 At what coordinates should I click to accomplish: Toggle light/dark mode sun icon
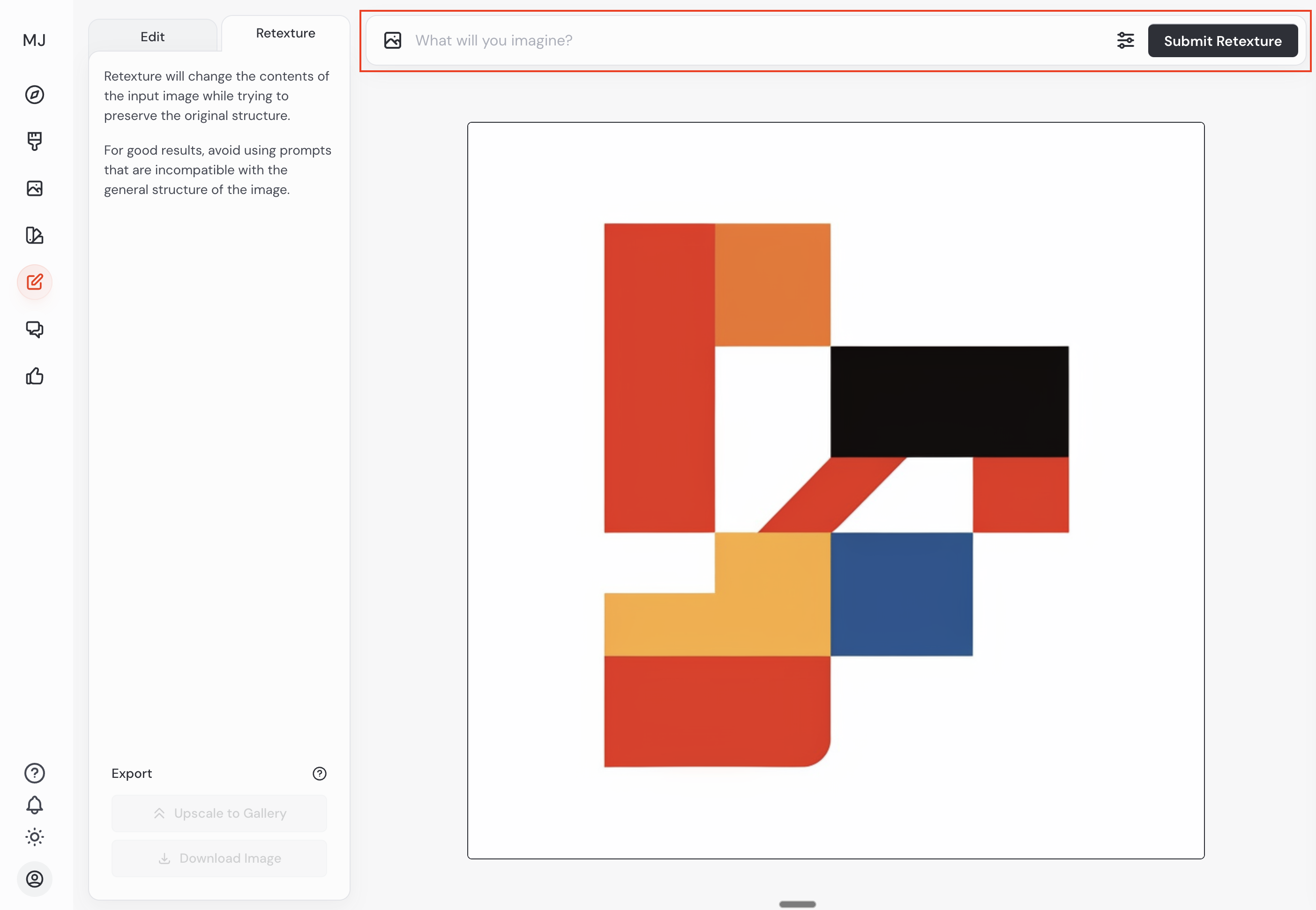click(35, 837)
